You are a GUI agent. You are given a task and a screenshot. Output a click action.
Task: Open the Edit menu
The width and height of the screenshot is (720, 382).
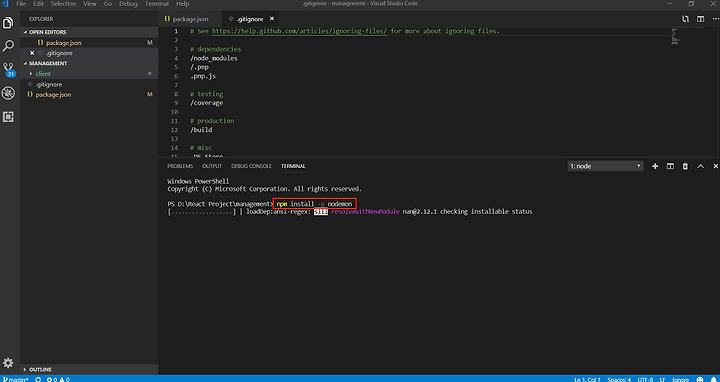point(38,4)
